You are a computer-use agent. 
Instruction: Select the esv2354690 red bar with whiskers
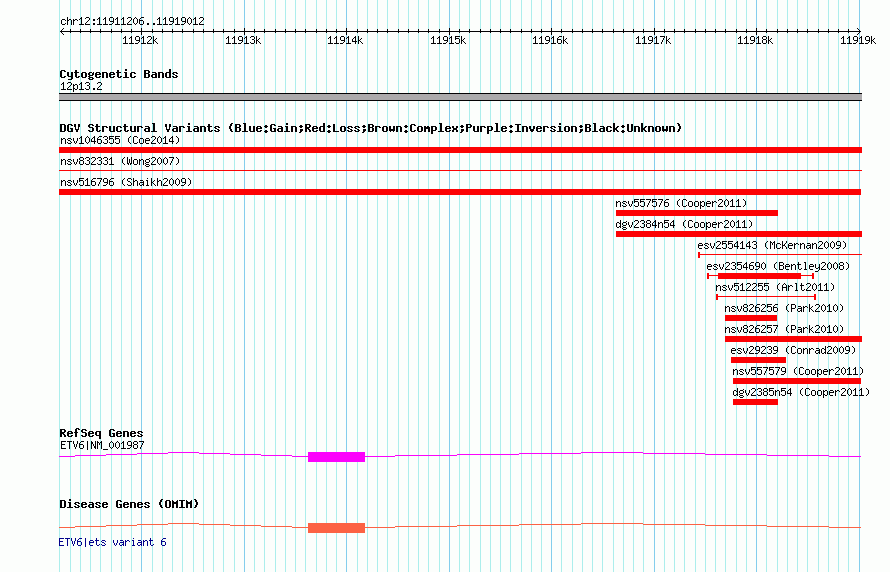click(761, 276)
